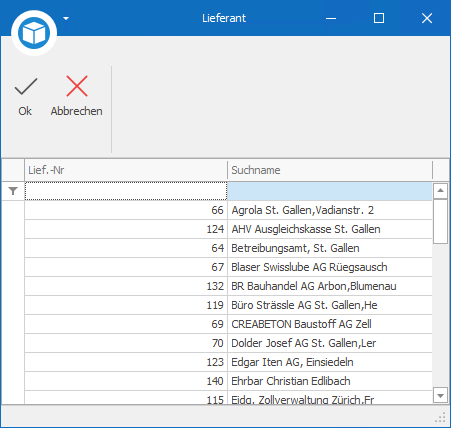Click supplier number 123 cell
The height and width of the screenshot is (428, 451).
(126, 362)
